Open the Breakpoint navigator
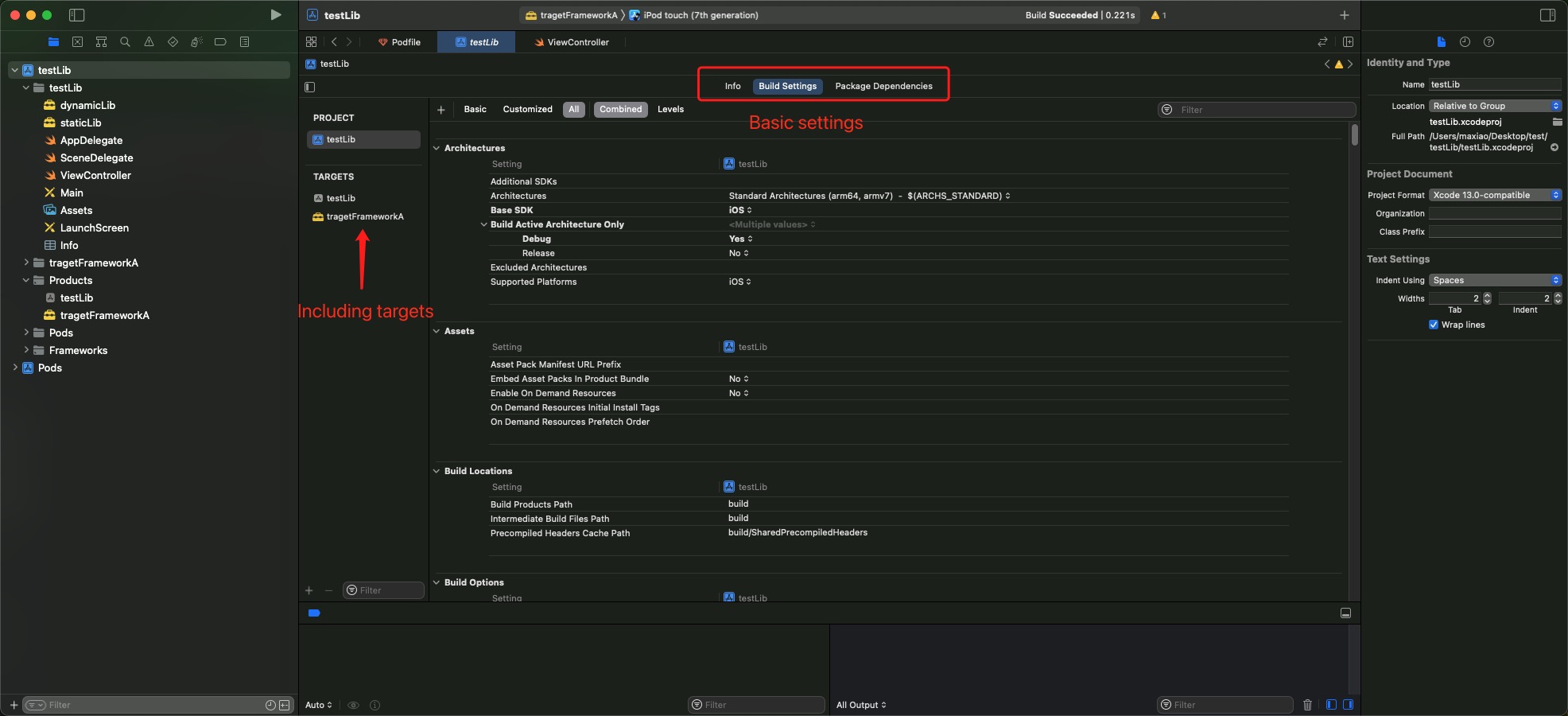This screenshot has height=716, width=1568. [x=220, y=42]
